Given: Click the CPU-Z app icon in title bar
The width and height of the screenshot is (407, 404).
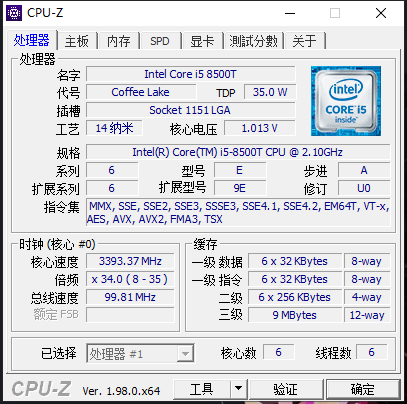Looking at the screenshot, I should [x=14, y=13].
